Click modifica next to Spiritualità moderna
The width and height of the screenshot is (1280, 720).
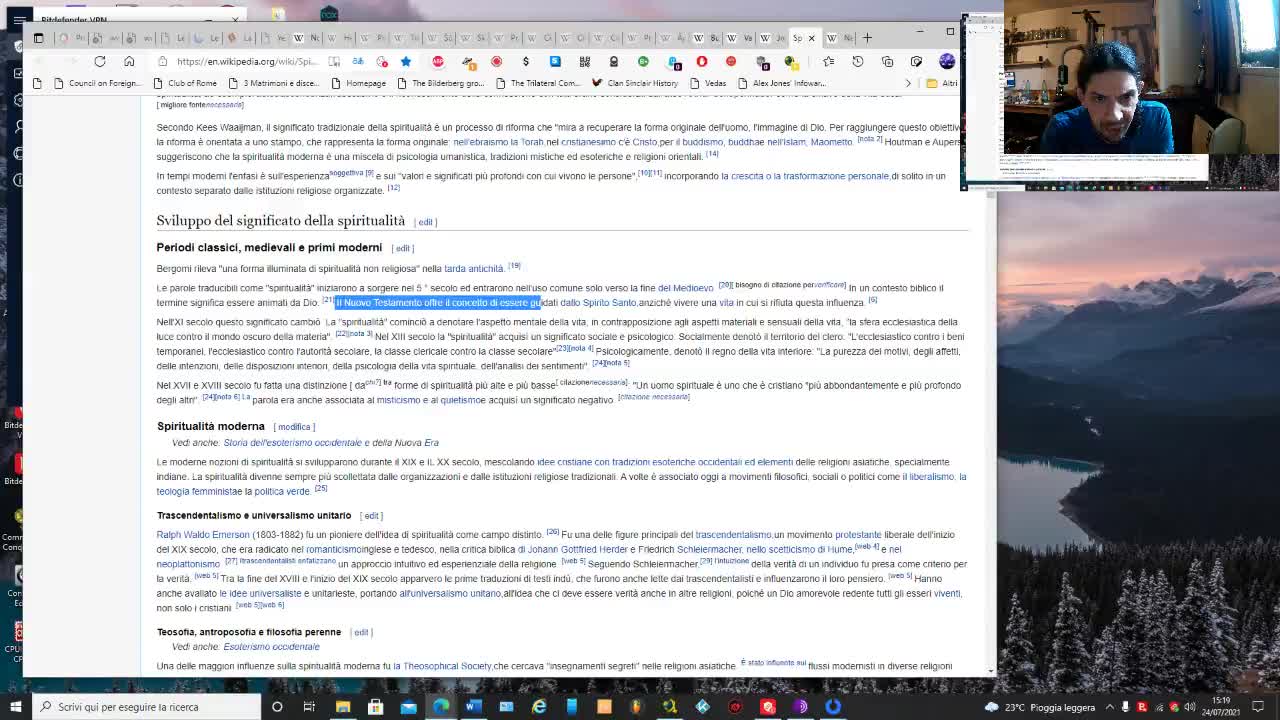(x=294, y=427)
